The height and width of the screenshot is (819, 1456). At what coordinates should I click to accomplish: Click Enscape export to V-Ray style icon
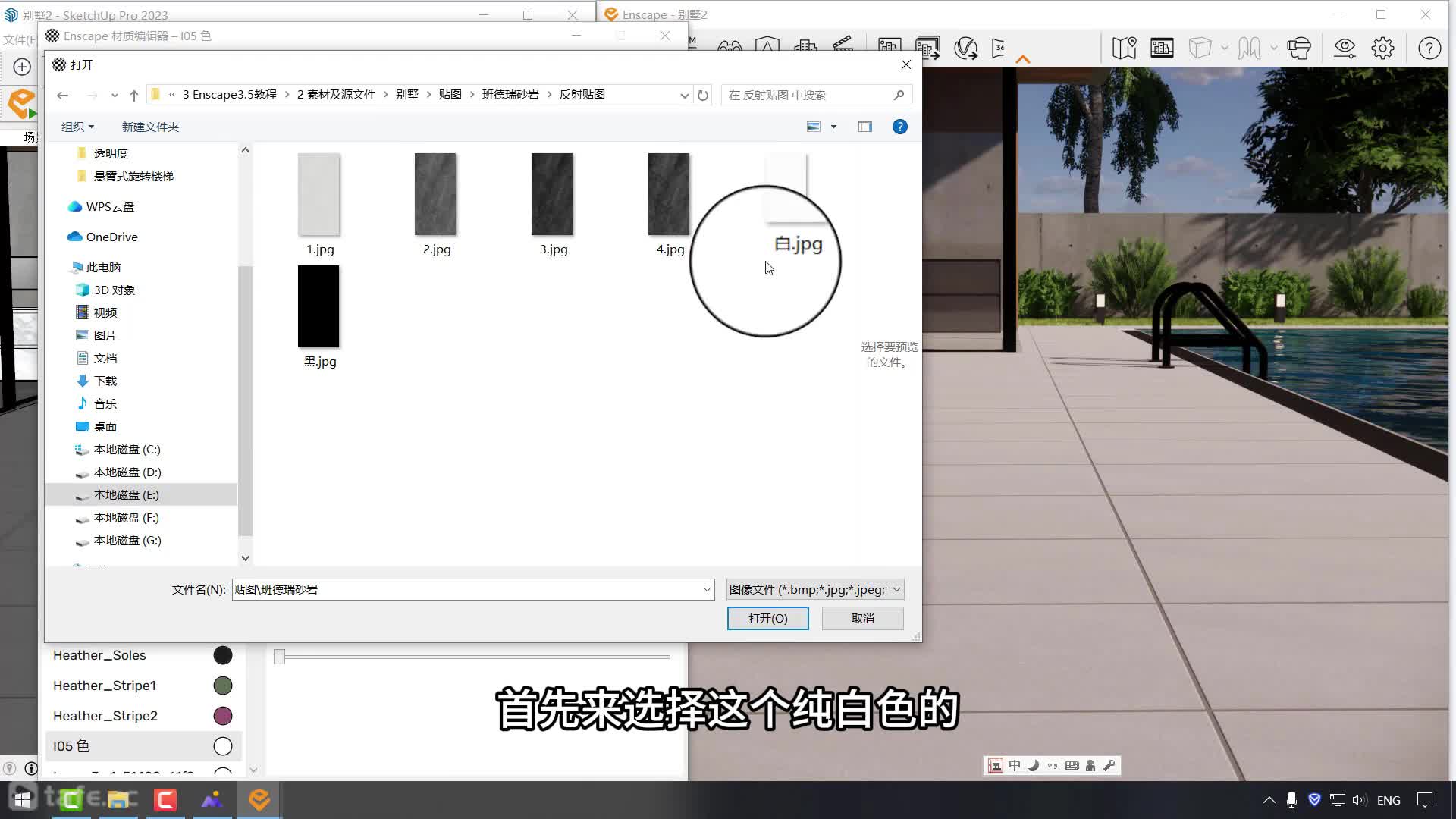point(965,48)
